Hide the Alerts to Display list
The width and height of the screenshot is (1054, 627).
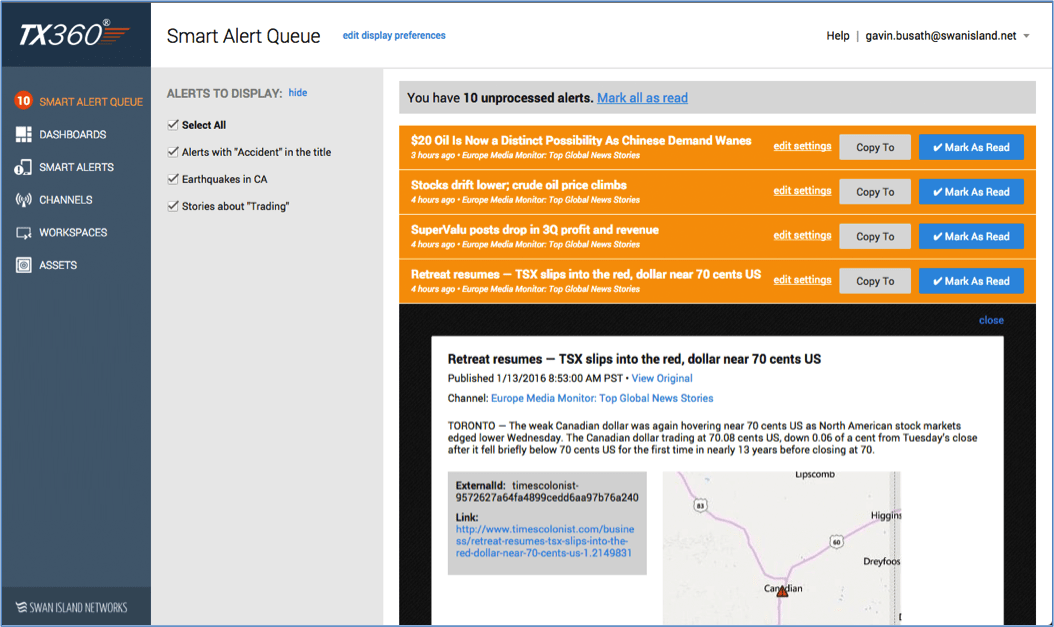click(x=297, y=92)
